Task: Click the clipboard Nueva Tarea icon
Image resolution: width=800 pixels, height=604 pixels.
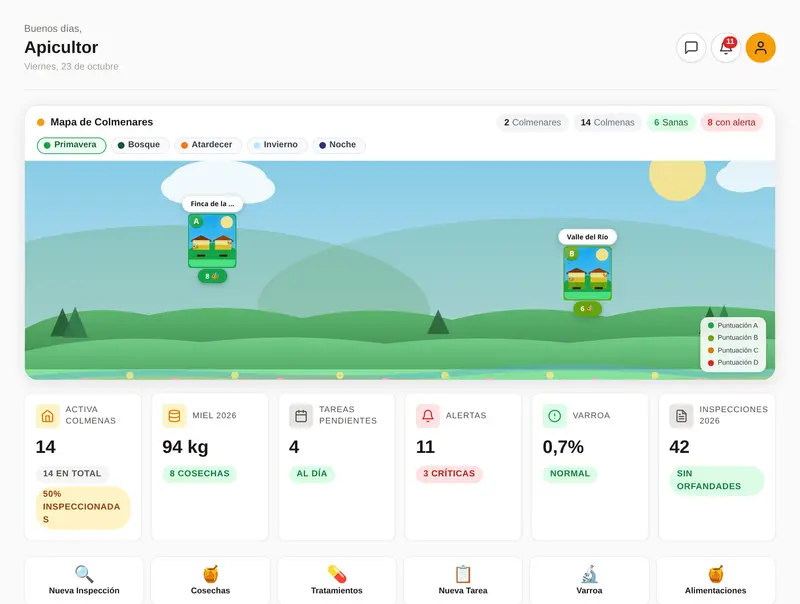Action: click(x=463, y=574)
